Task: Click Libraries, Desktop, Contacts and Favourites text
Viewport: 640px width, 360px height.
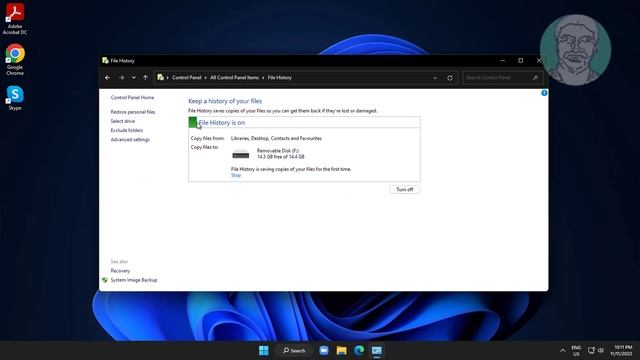Action: (276, 138)
